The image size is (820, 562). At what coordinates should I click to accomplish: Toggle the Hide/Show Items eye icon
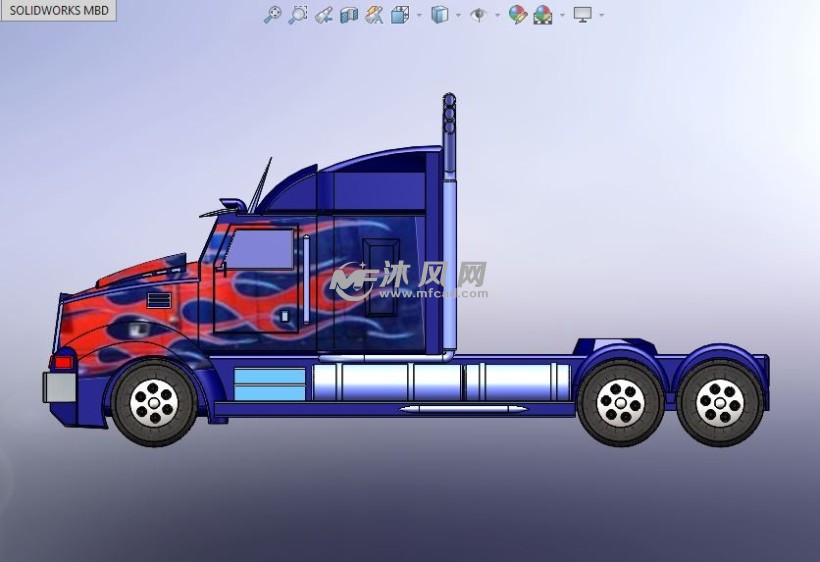coord(478,15)
